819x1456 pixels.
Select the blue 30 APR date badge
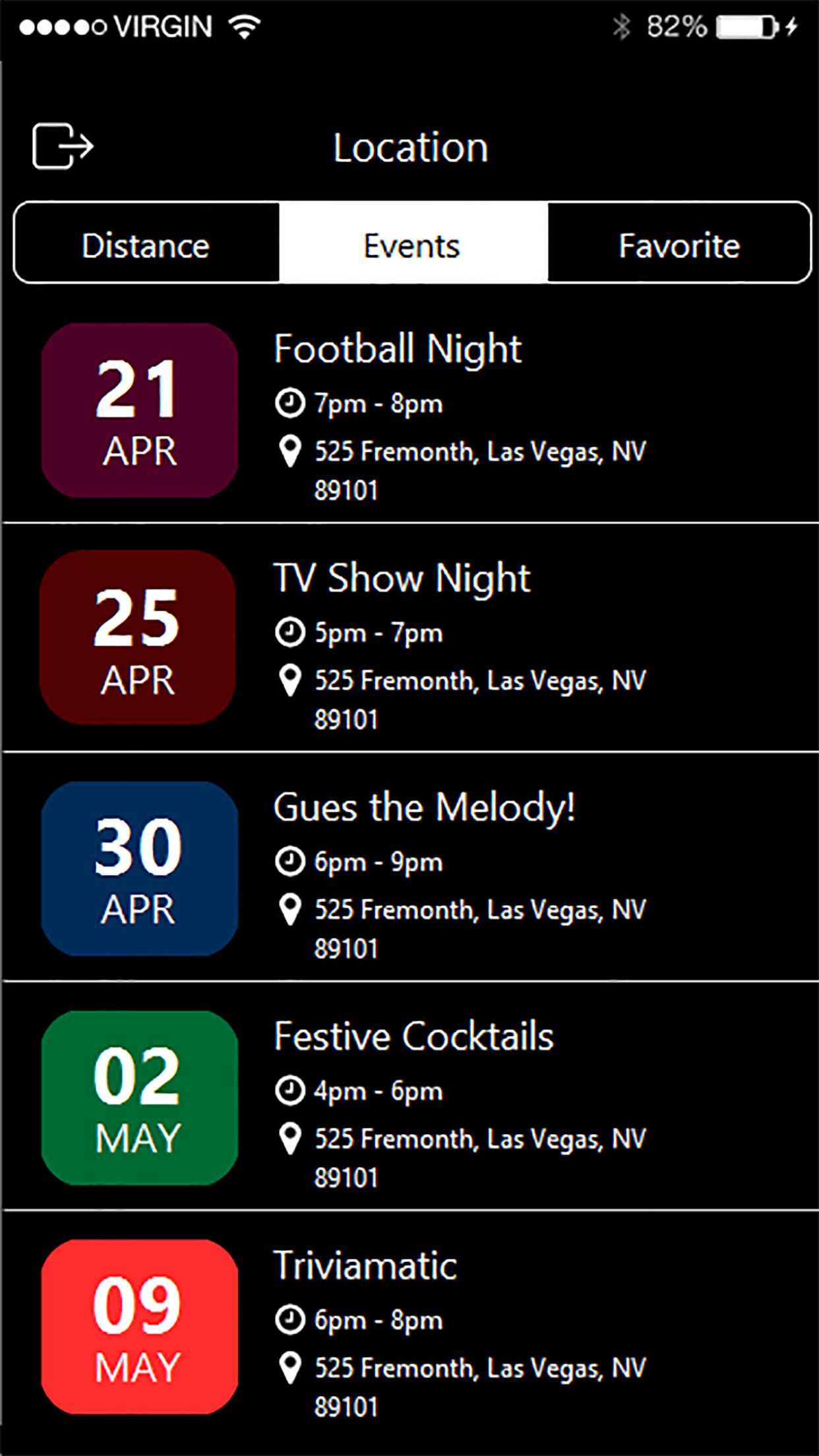click(x=139, y=868)
